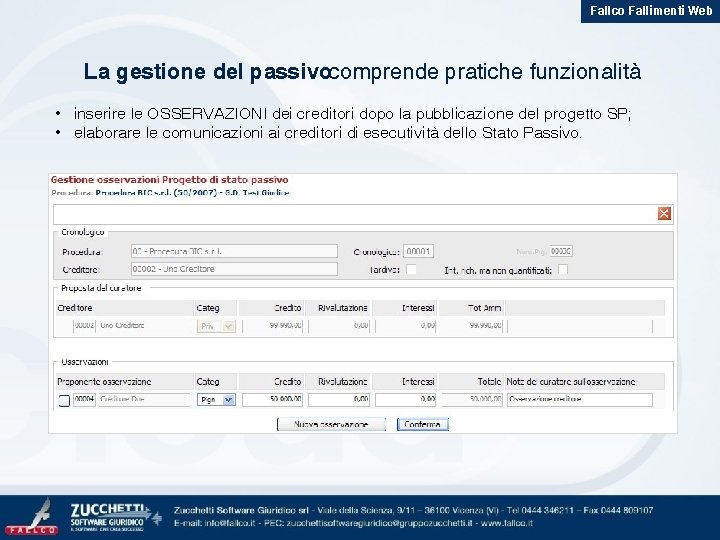Click the info@fallco.it email address
The image size is (720, 540).
coord(230,523)
